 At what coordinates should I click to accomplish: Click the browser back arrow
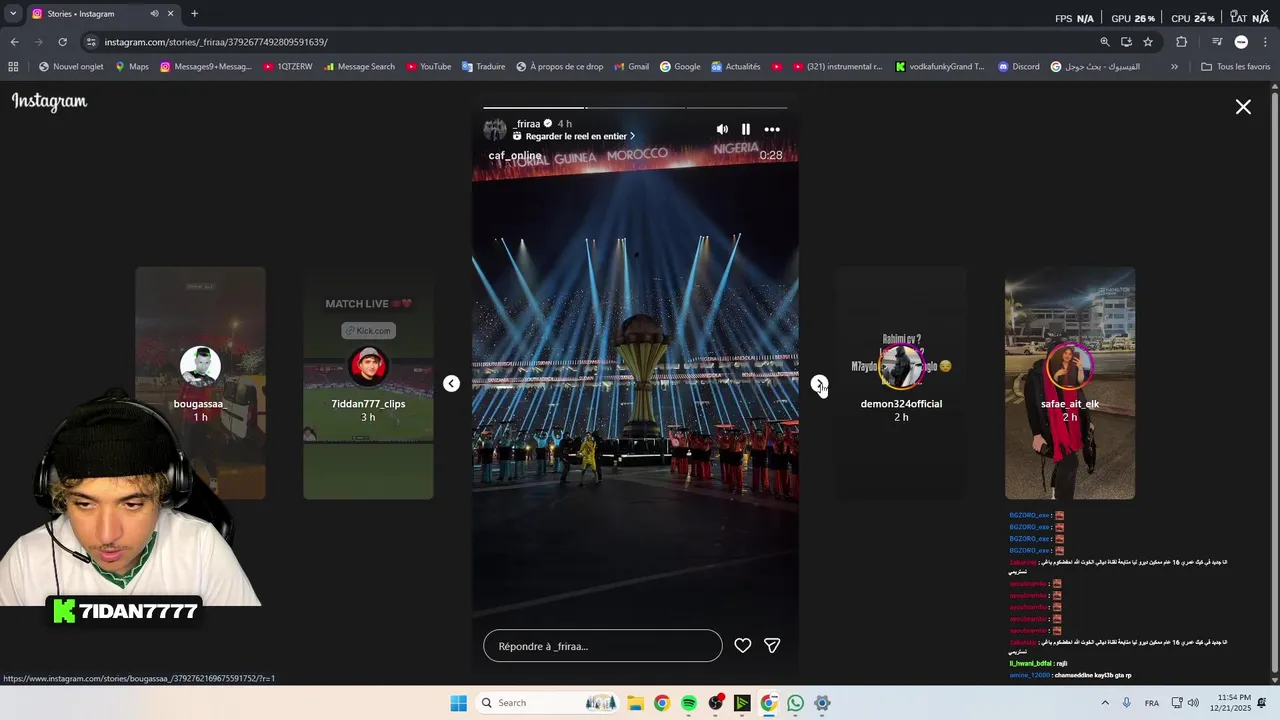14,42
